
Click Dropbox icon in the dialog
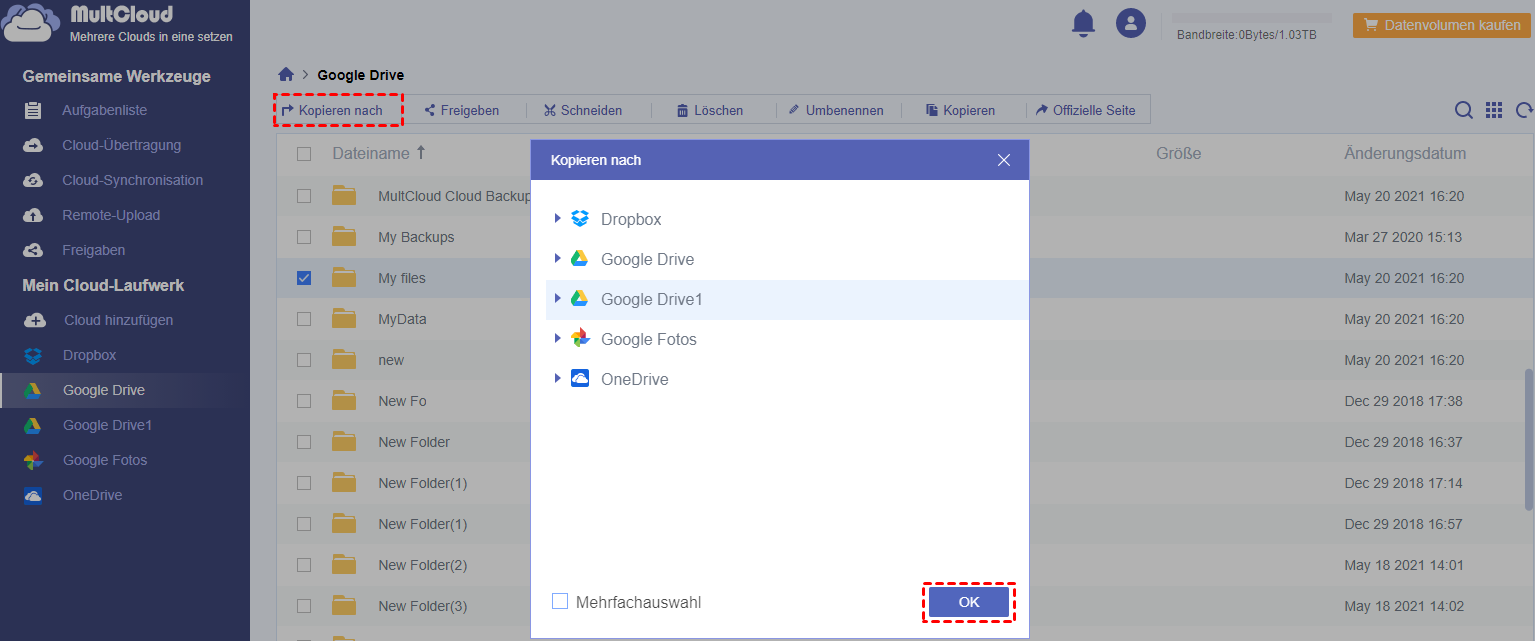point(580,219)
